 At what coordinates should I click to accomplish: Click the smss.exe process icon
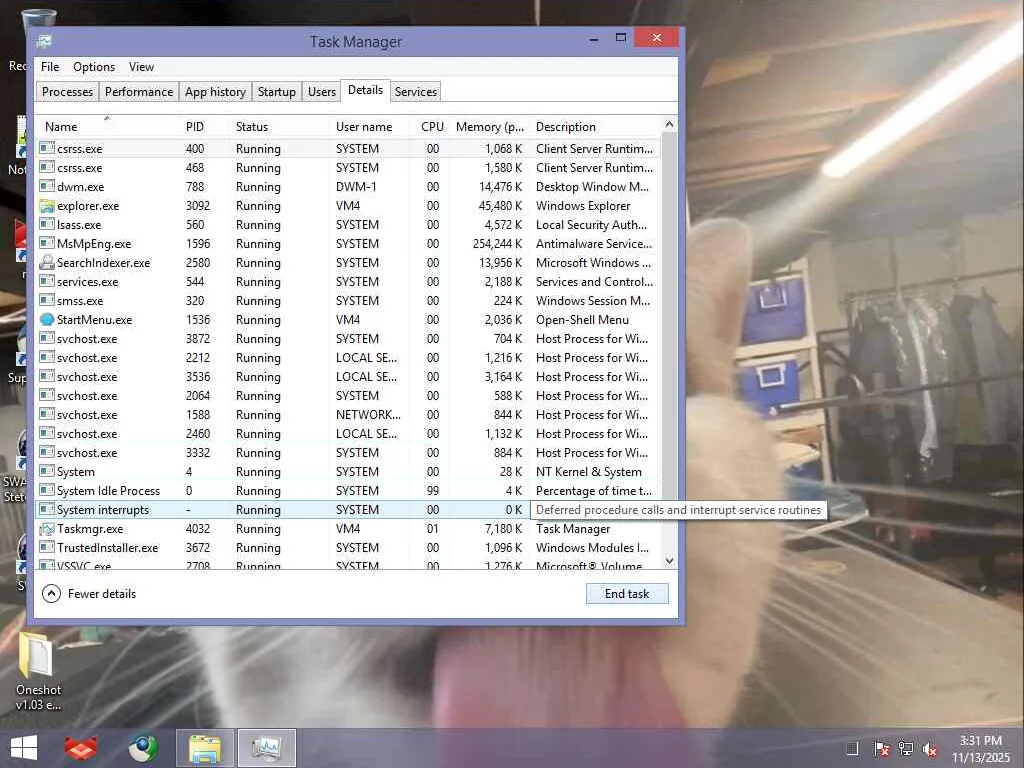click(x=46, y=300)
